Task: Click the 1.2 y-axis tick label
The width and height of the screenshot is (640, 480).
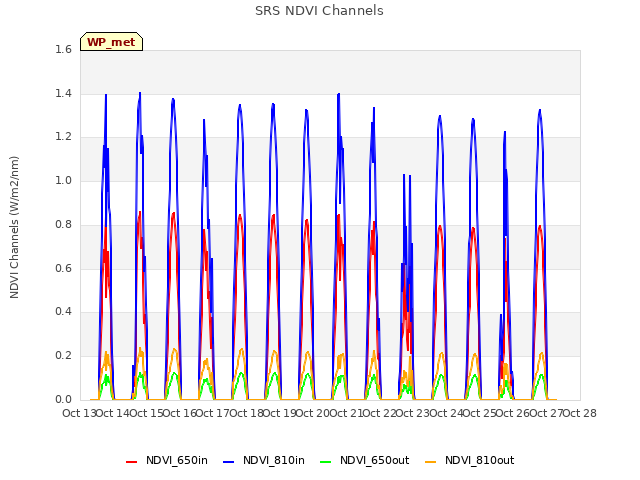Action: 63,137
